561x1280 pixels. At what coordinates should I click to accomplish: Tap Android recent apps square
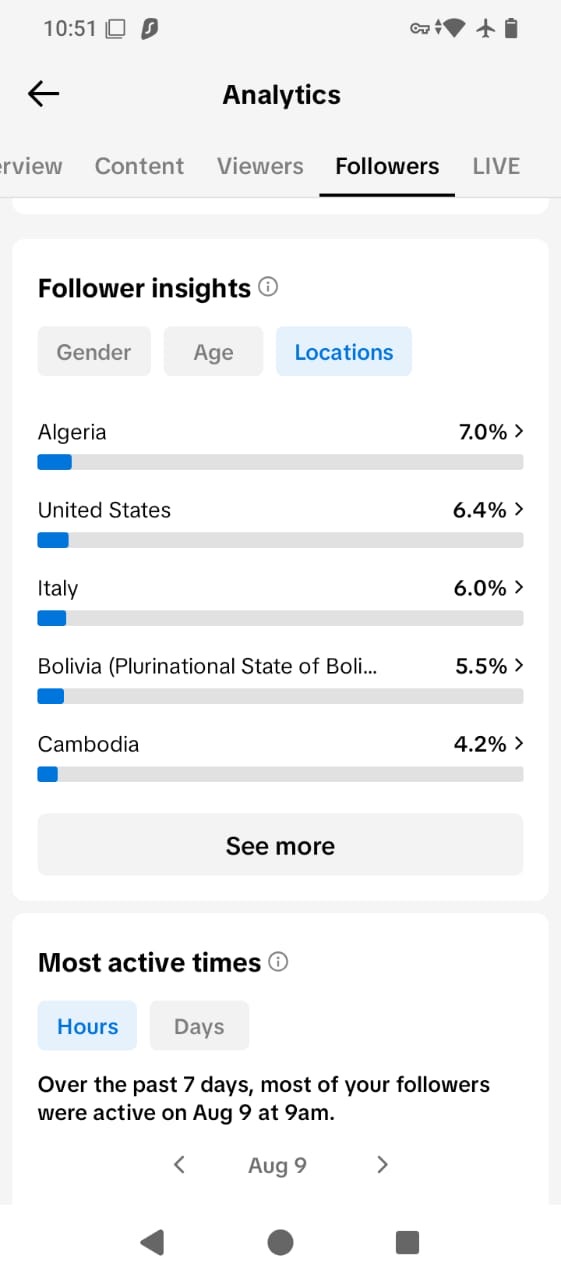407,1242
